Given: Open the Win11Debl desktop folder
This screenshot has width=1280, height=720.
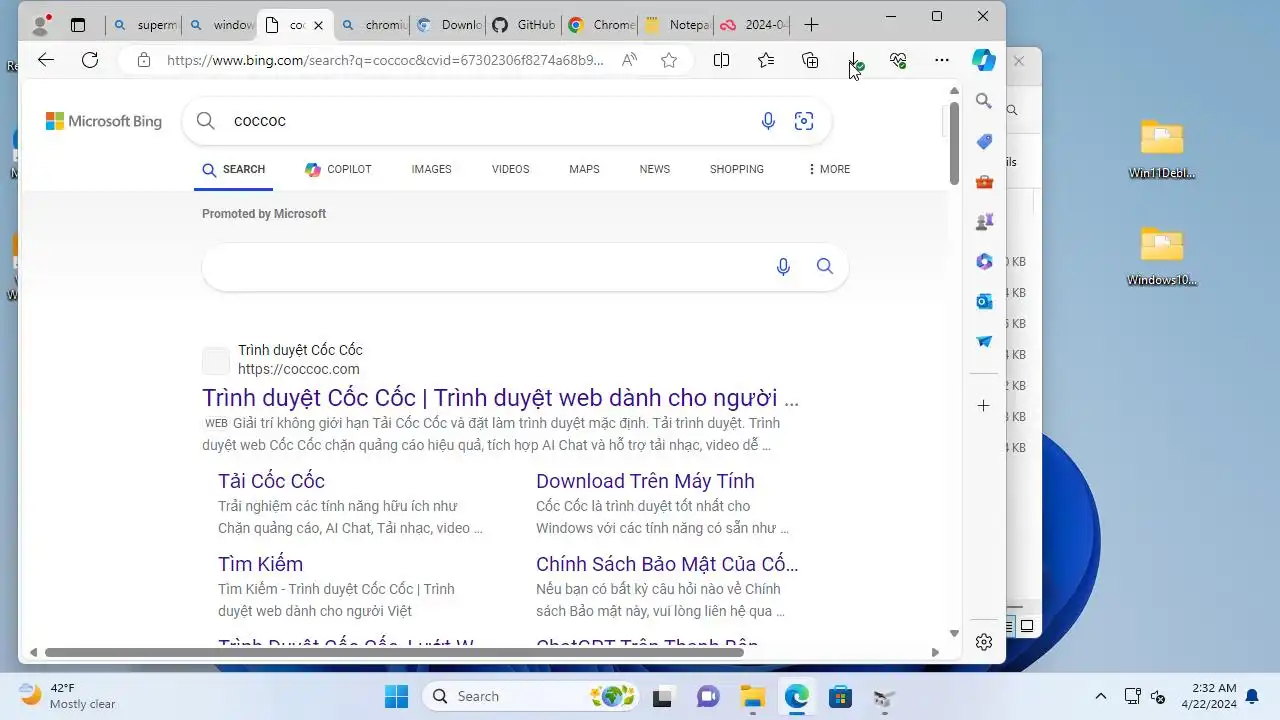Looking at the screenshot, I should pos(1162,149).
